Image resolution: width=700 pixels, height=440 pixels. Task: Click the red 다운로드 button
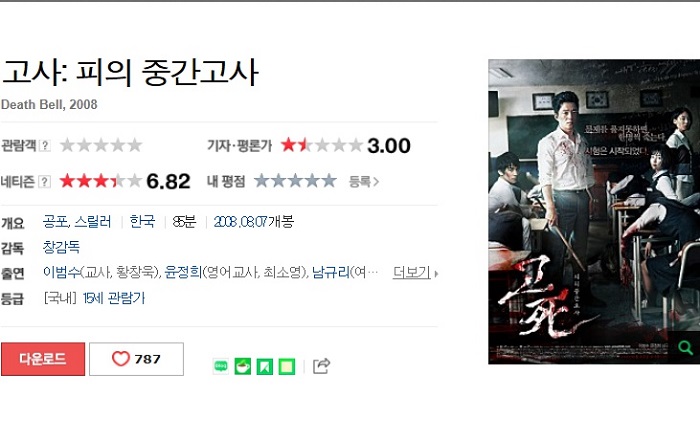[43, 359]
